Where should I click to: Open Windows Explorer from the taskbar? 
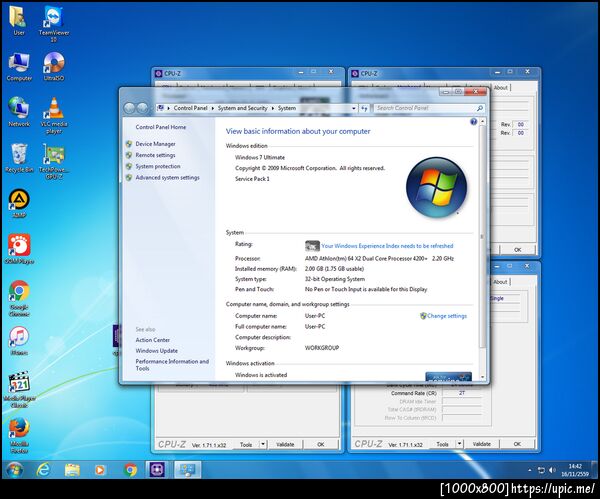point(72,470)
